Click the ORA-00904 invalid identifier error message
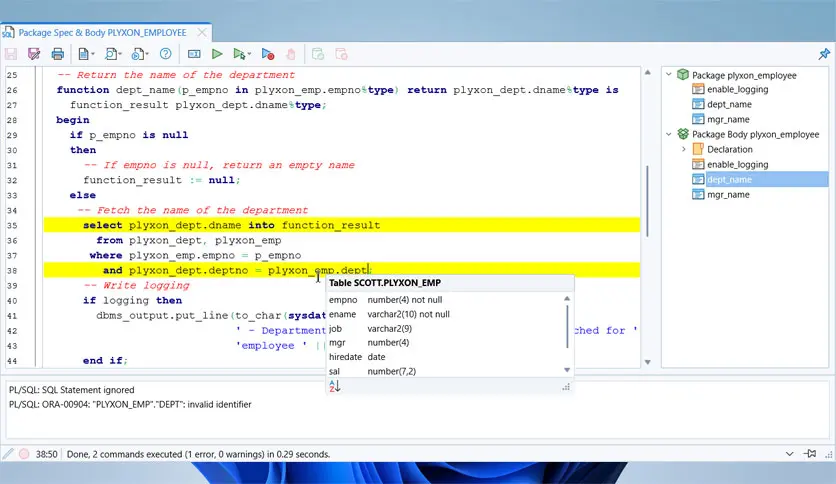 tap(130, 405)
